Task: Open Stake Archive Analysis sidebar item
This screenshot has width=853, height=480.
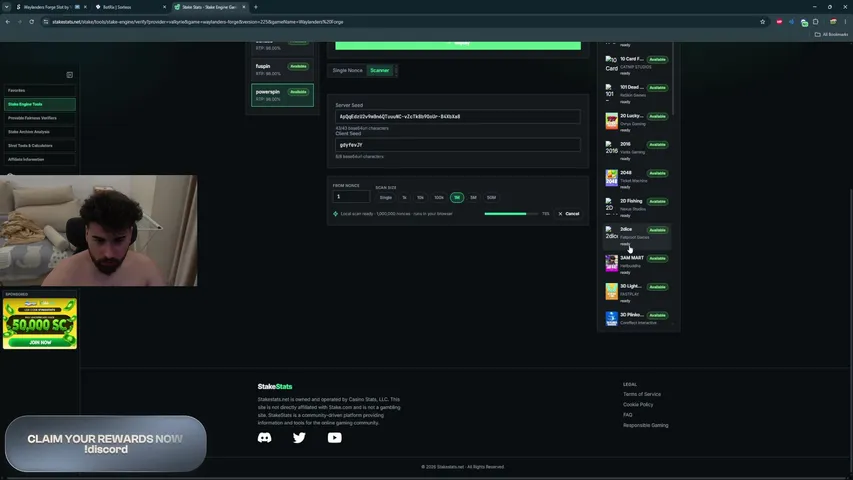Action: pyautogui.click(x=40, y=132)
